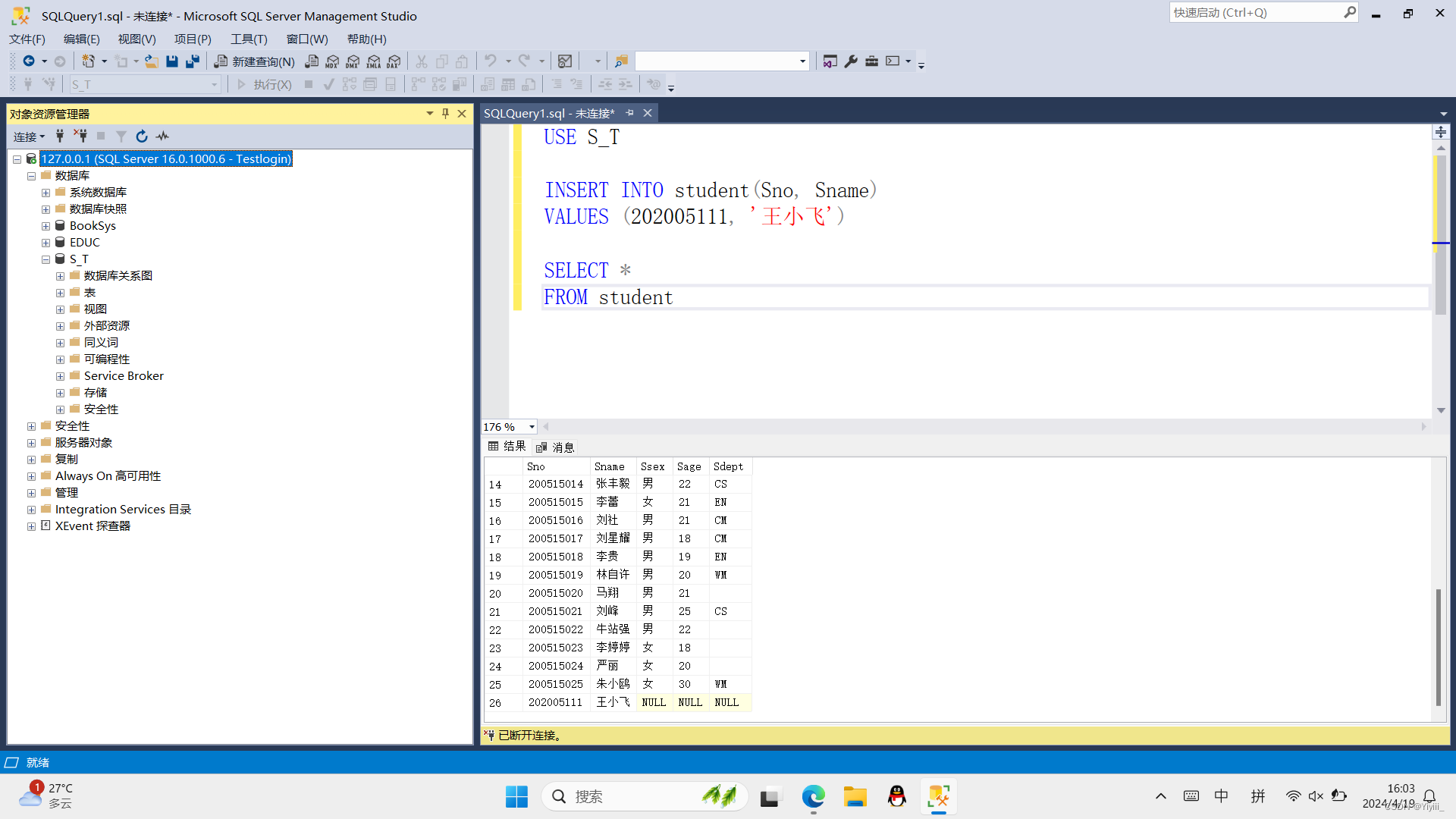Click the Activity Monitor pulse icon
The image size is (1456, 819).
[162, 136]
